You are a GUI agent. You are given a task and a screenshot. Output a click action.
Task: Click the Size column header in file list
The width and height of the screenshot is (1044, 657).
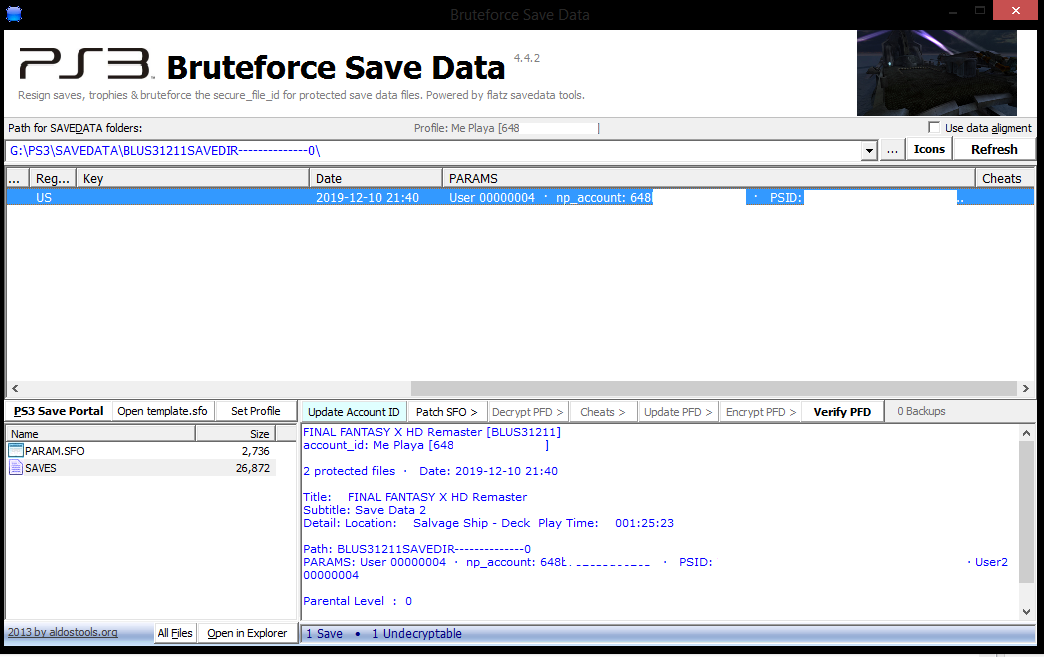point(236,433)
